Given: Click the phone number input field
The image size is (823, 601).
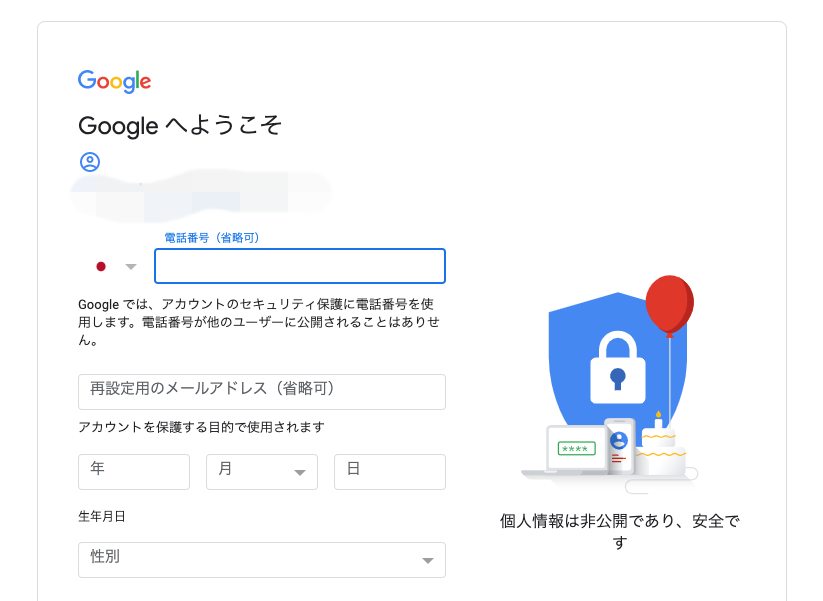Looking at the screenshot, I should click(x=299, y=266).
